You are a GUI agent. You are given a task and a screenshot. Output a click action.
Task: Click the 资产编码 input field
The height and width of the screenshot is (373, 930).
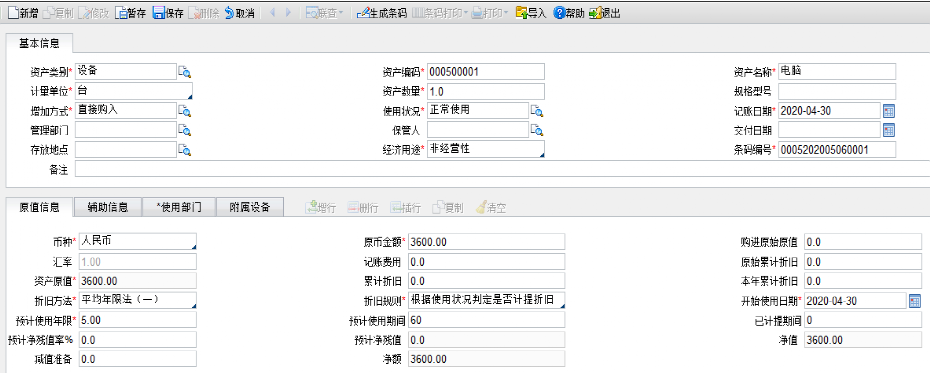click(x=485, y=72)
